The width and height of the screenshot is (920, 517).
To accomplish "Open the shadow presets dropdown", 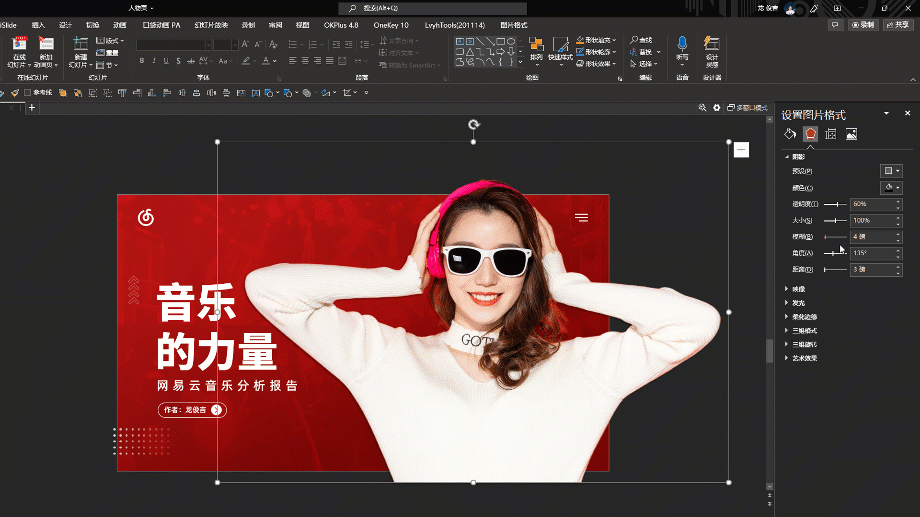I will [x=891, y=171].
